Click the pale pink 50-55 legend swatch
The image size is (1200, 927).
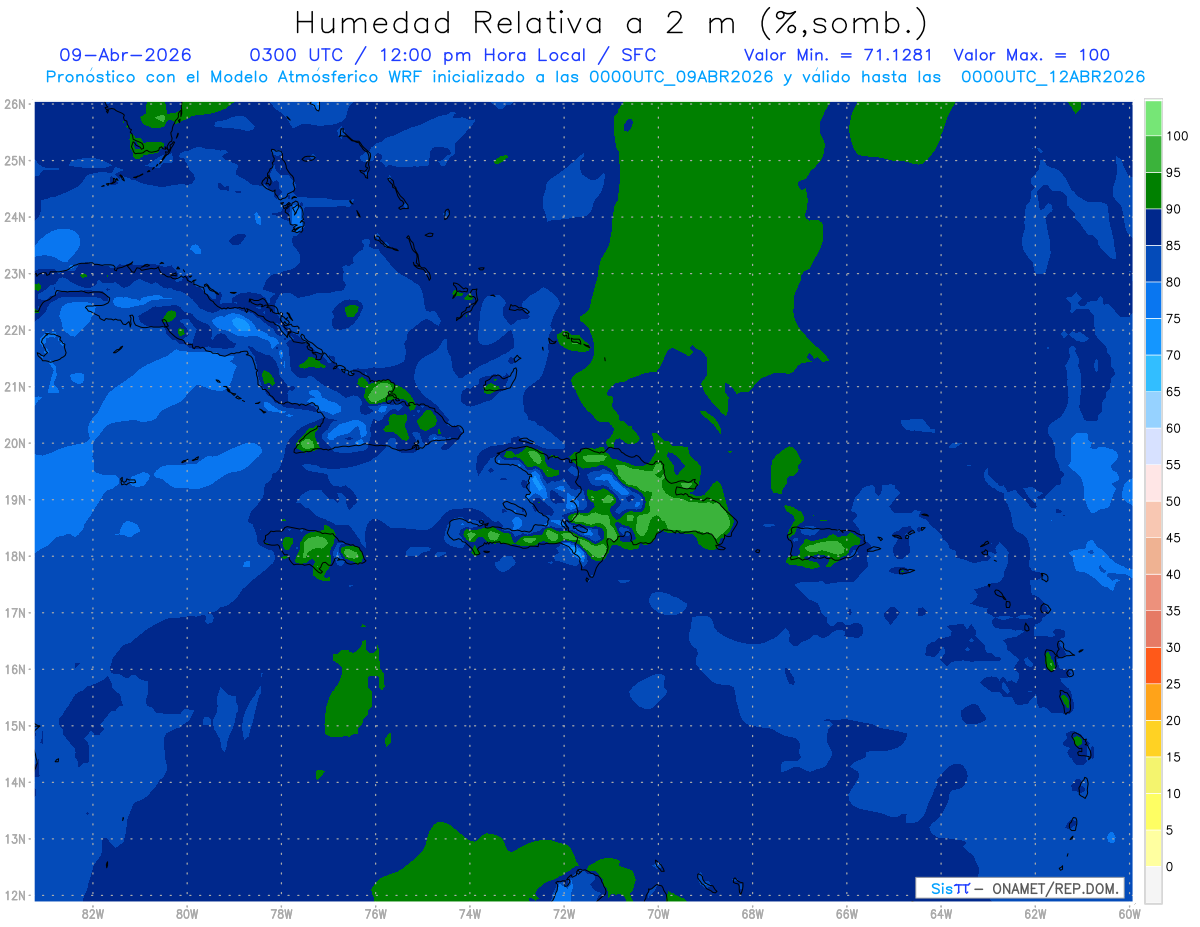pyautogui.click(x=1153, y=483)
